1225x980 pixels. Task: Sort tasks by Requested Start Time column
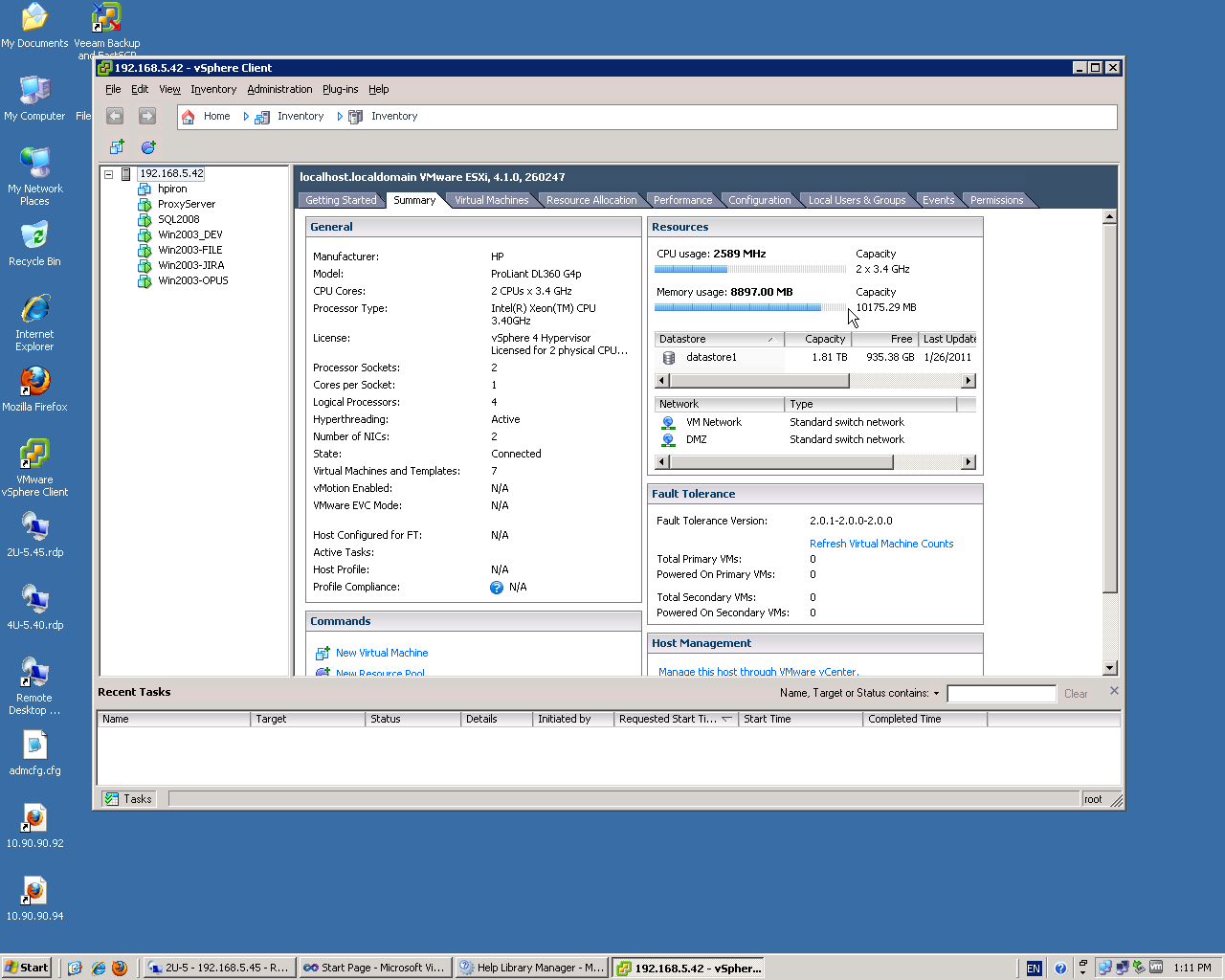(676, 720)
